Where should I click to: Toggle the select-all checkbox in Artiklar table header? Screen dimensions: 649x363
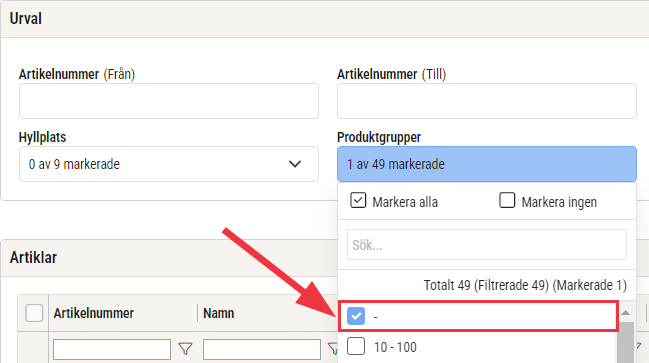pos(34,313)
